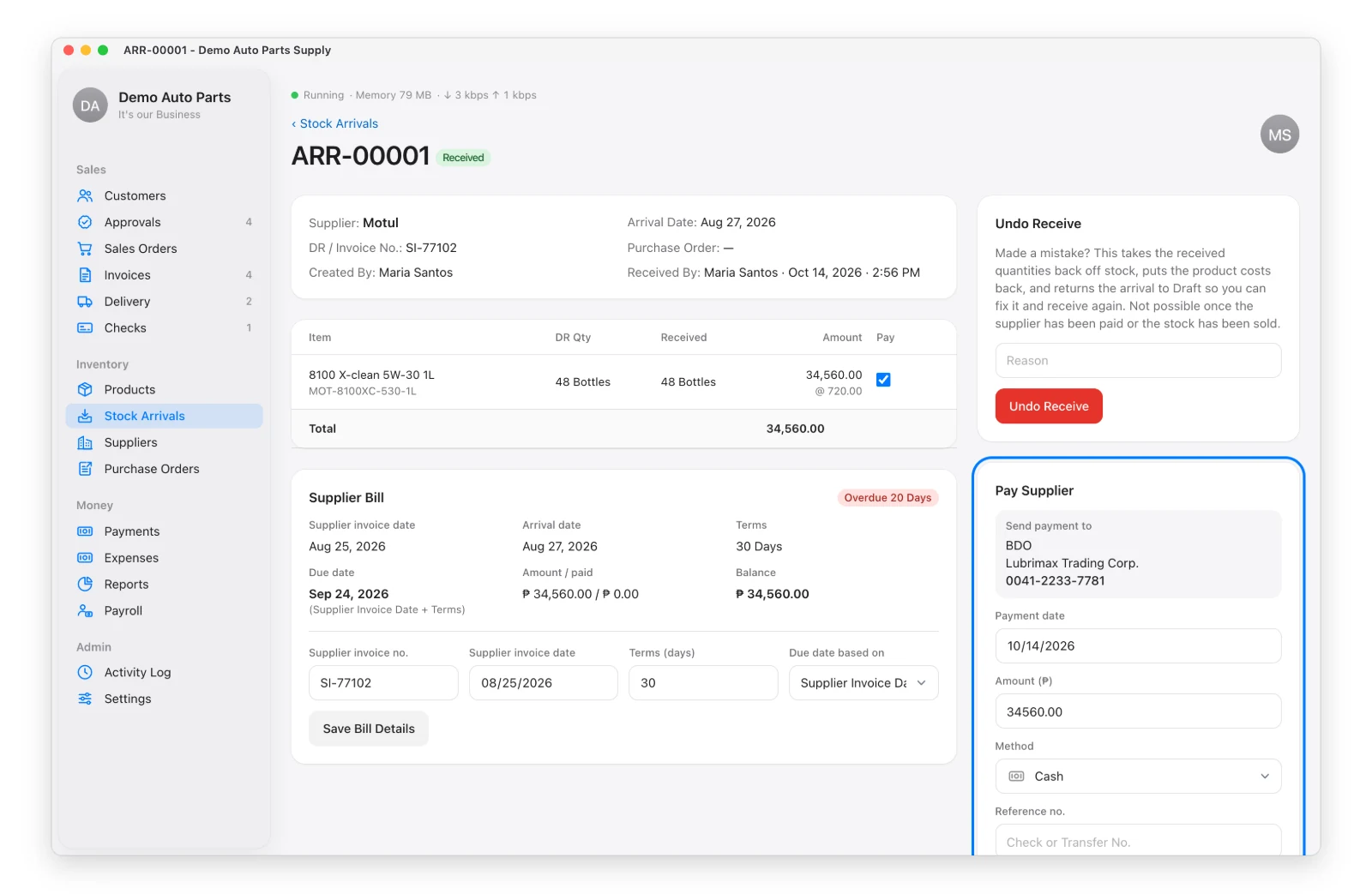The height and width of the screenshot is (894, 1372).
Task: Click the Reports pie chart icon
Action: [85, 585]
